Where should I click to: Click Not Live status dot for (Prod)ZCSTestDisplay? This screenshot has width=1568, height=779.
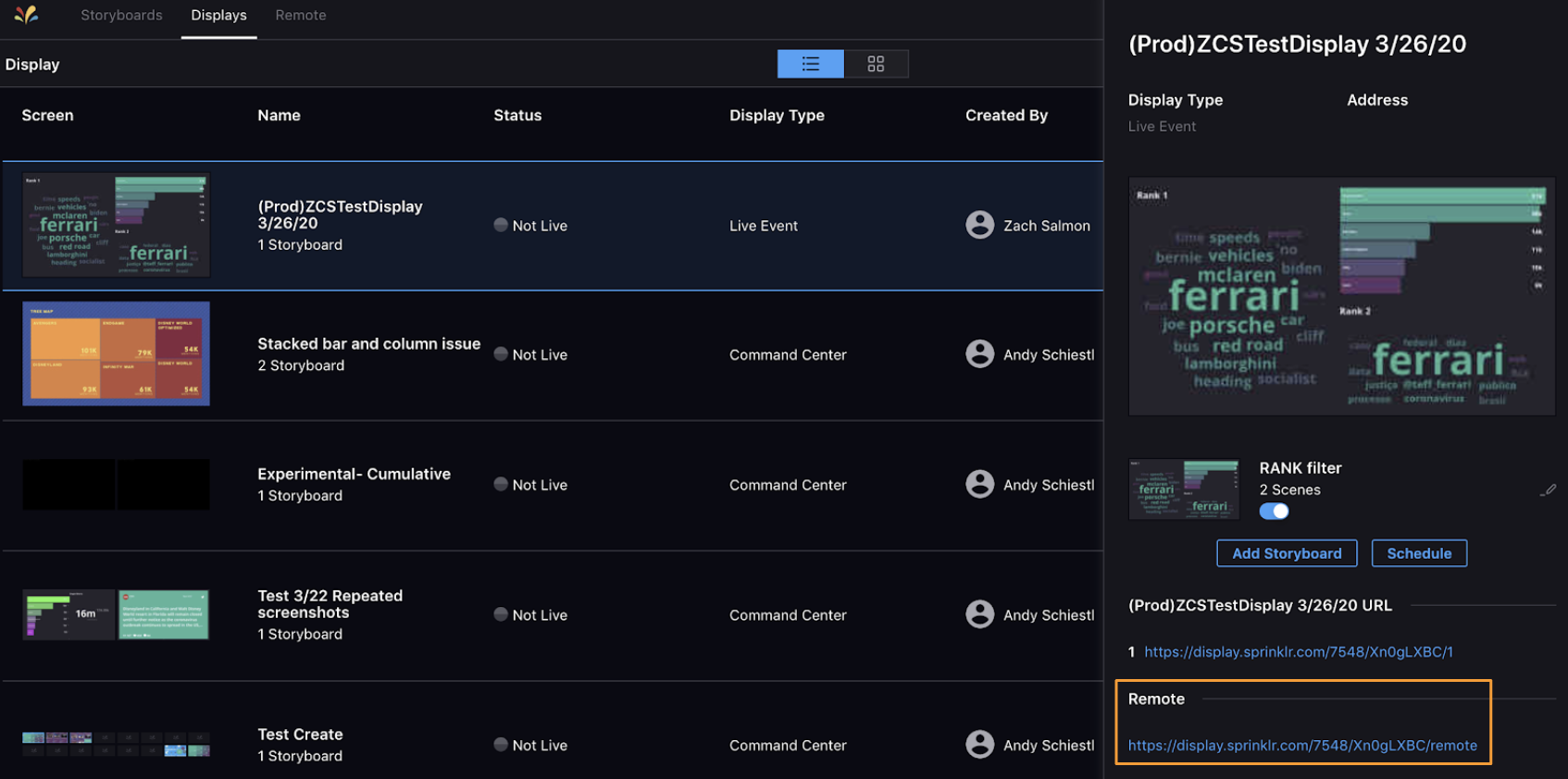(501, 225)
